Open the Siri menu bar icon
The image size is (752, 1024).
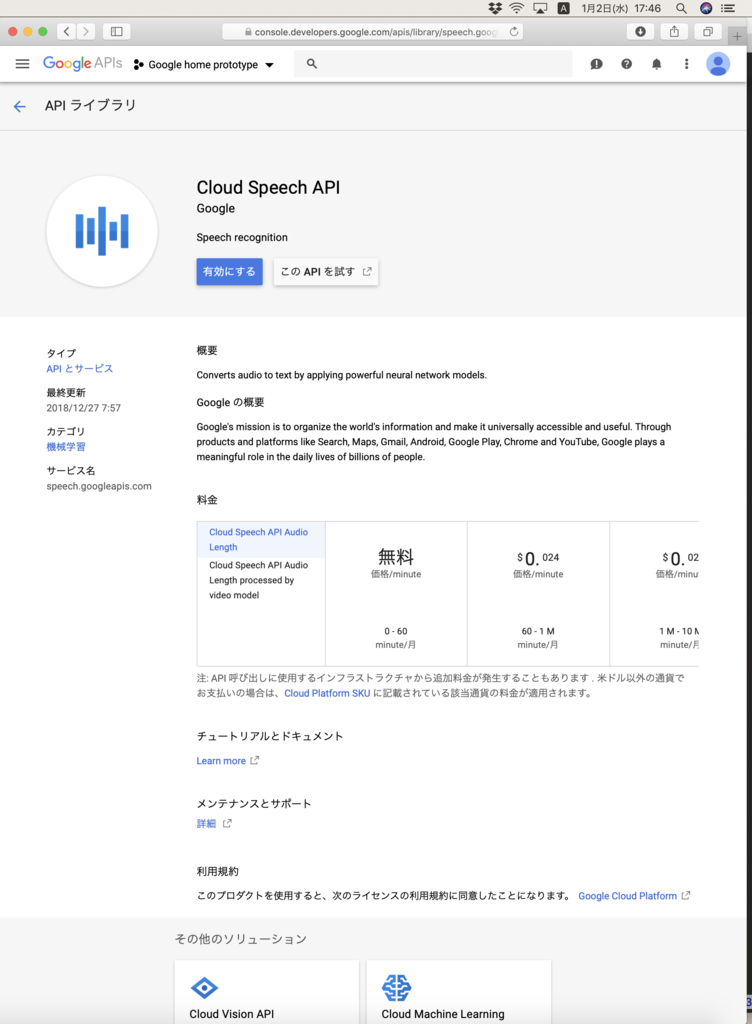(x=706, y=8)
